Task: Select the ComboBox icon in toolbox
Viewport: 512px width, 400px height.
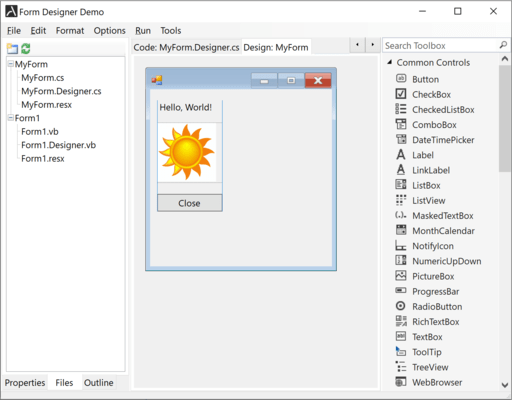Action: click(x=401, y=124)
